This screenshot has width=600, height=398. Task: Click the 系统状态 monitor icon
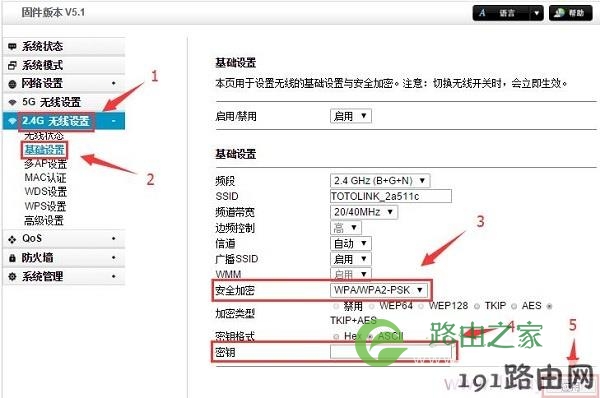[x=12, y=47]
